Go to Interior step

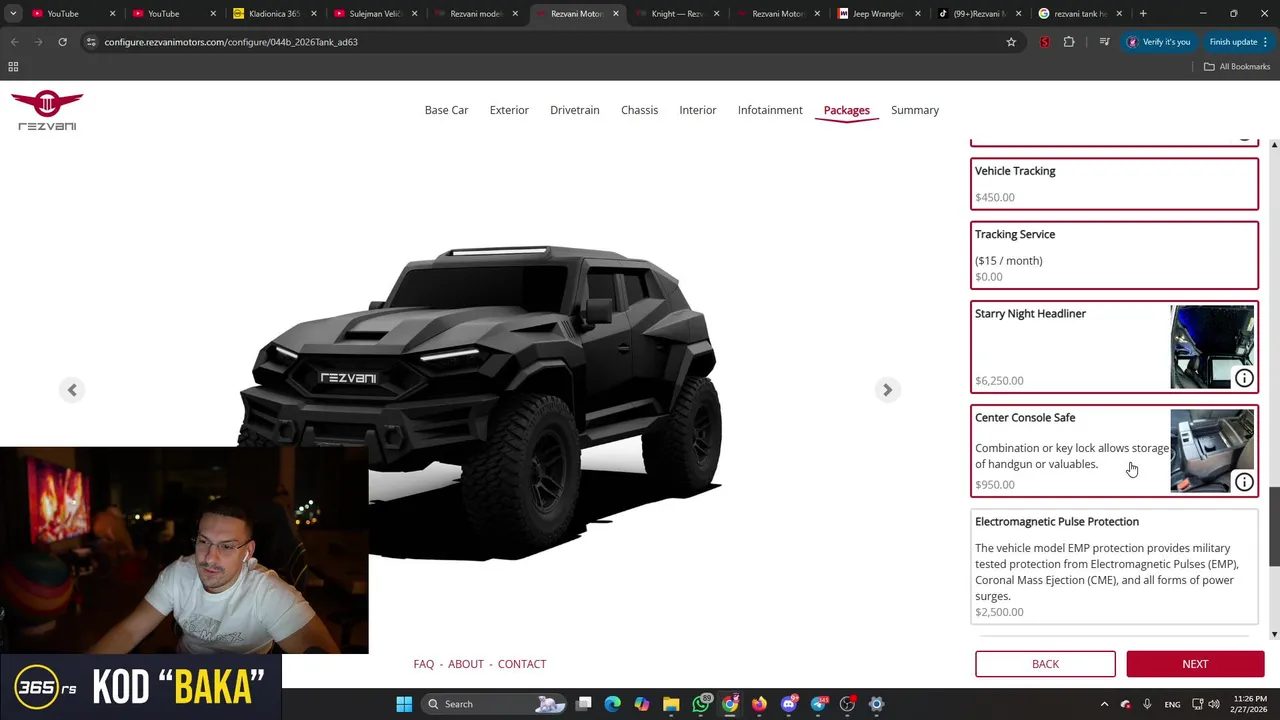coord(698,110)
